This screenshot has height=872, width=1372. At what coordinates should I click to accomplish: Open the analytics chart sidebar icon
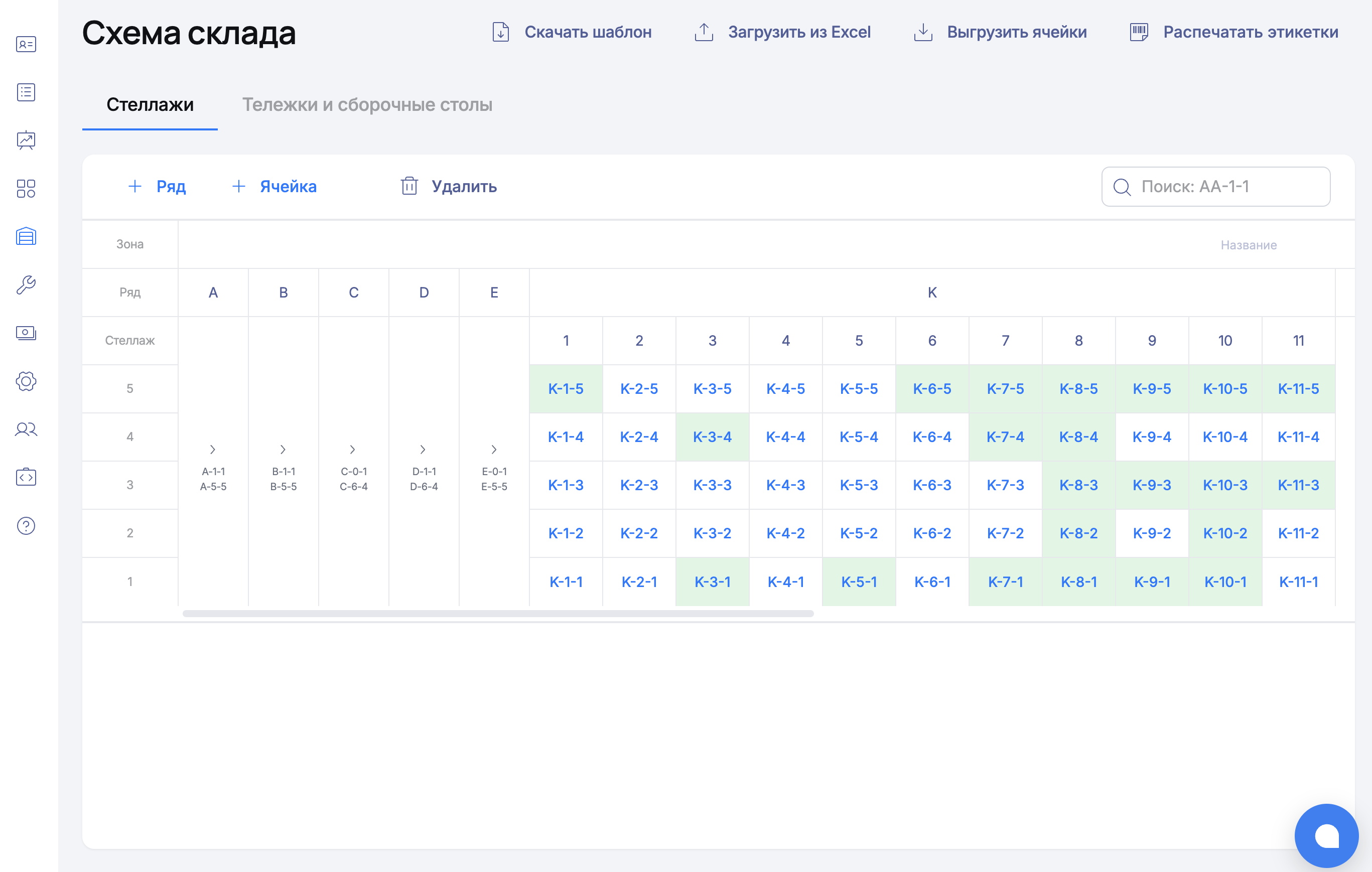click(x=26, y=140)
